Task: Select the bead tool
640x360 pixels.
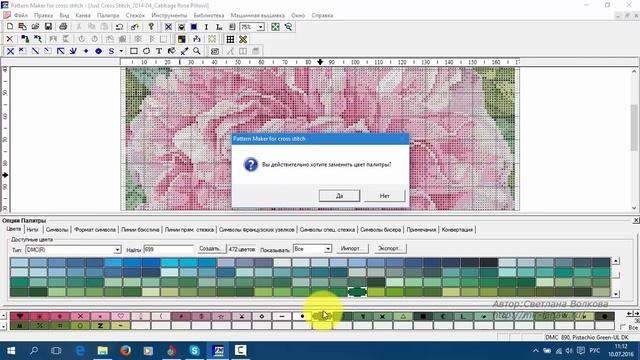Action: (98, 51)
